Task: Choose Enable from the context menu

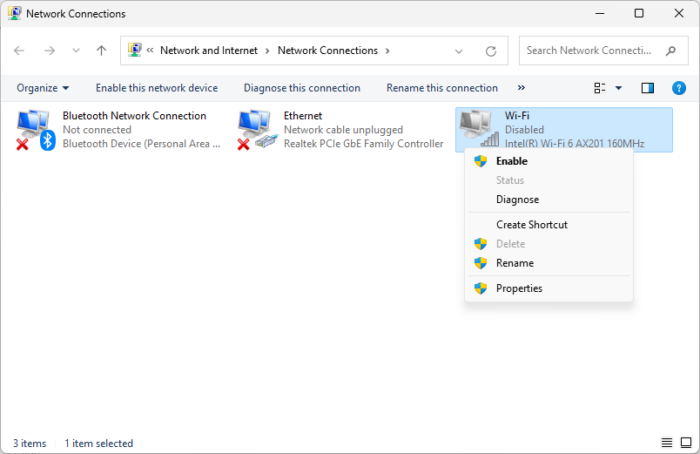Action: (511, 161)
